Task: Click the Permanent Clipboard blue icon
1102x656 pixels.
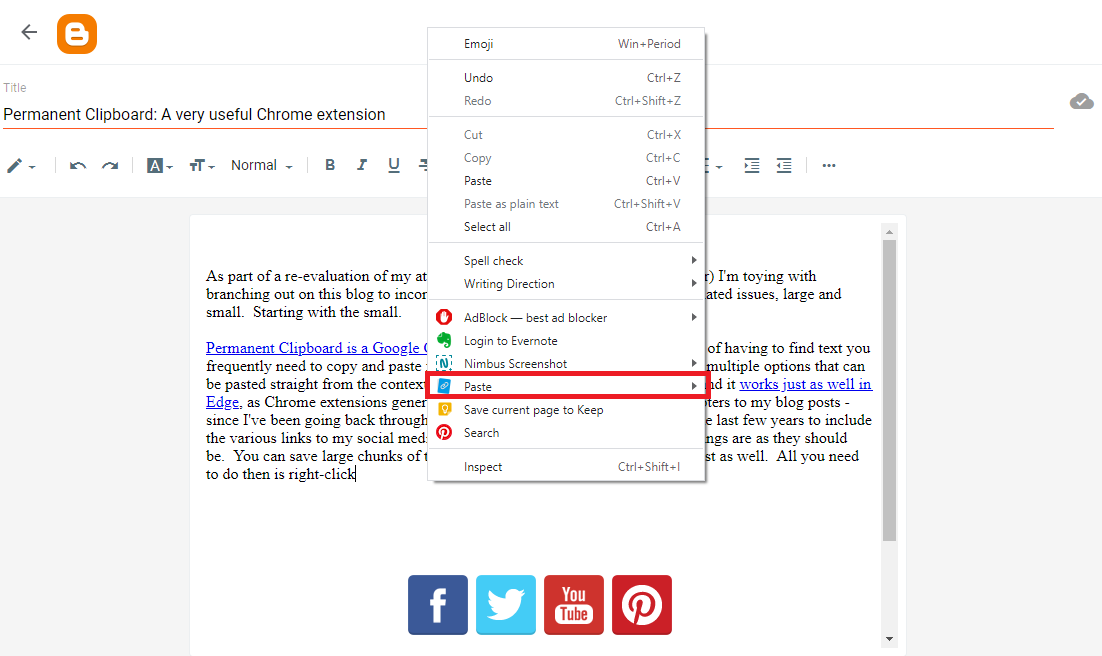Action: click(x=444, y=386)
